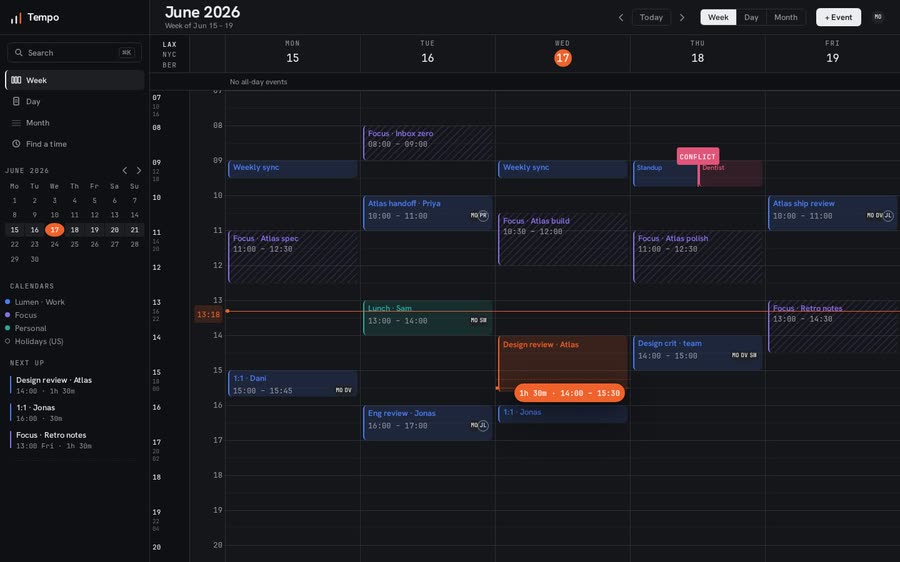Open the Day view sidebar icon
This screenshot has height=562, width=900.
[x=16, y=102]
